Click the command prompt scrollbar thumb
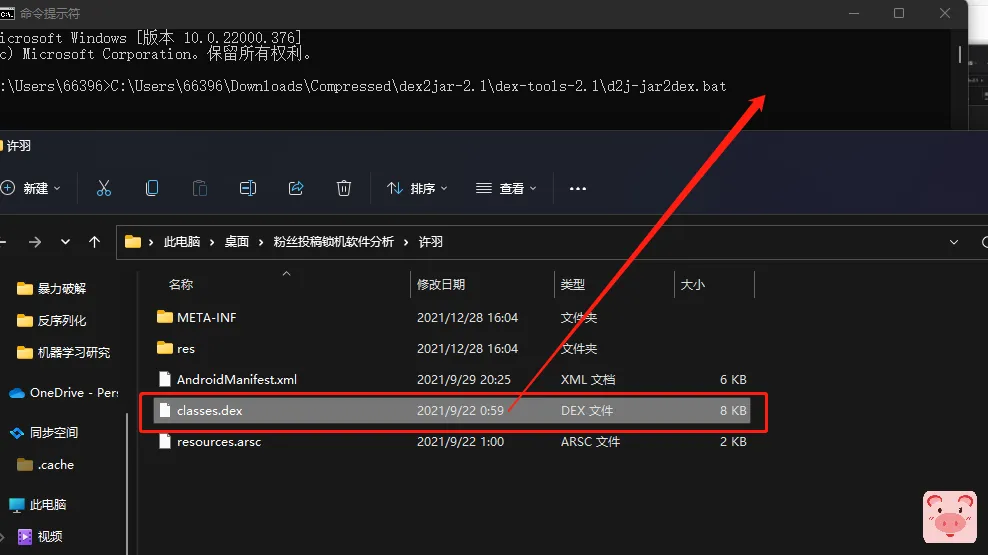Viewport: 988px width, 555px height. 960,54
